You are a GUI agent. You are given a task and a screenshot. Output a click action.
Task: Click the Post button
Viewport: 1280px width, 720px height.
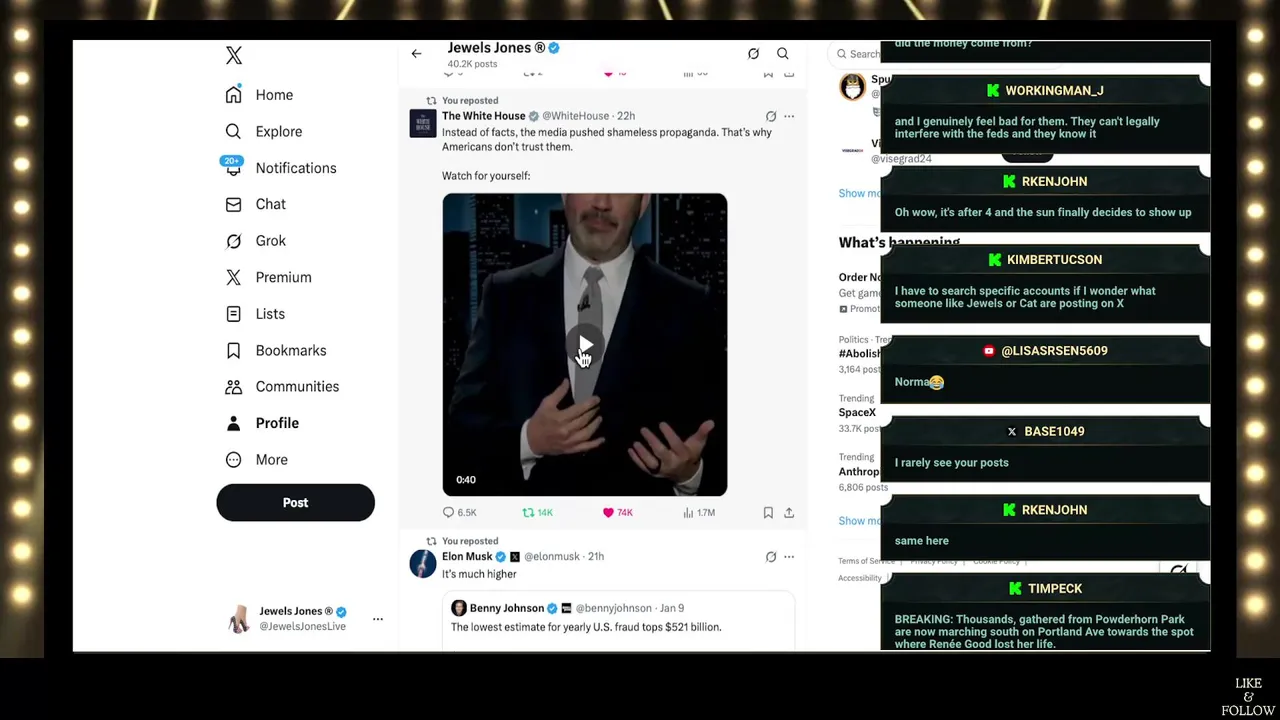coord(295,503)
